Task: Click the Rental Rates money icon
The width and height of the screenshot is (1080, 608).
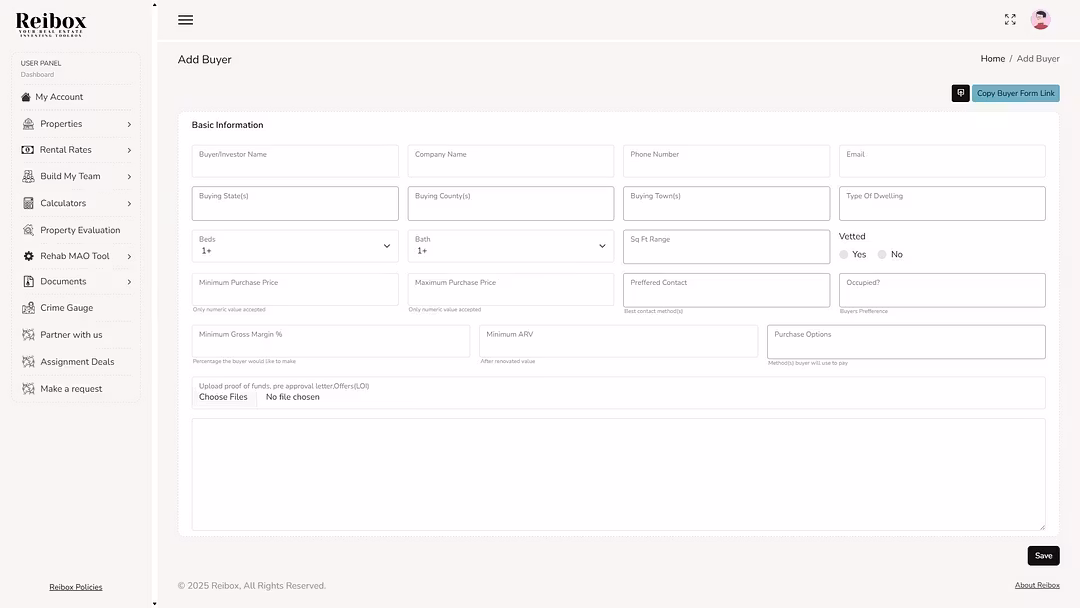Action: click(28, 149)
